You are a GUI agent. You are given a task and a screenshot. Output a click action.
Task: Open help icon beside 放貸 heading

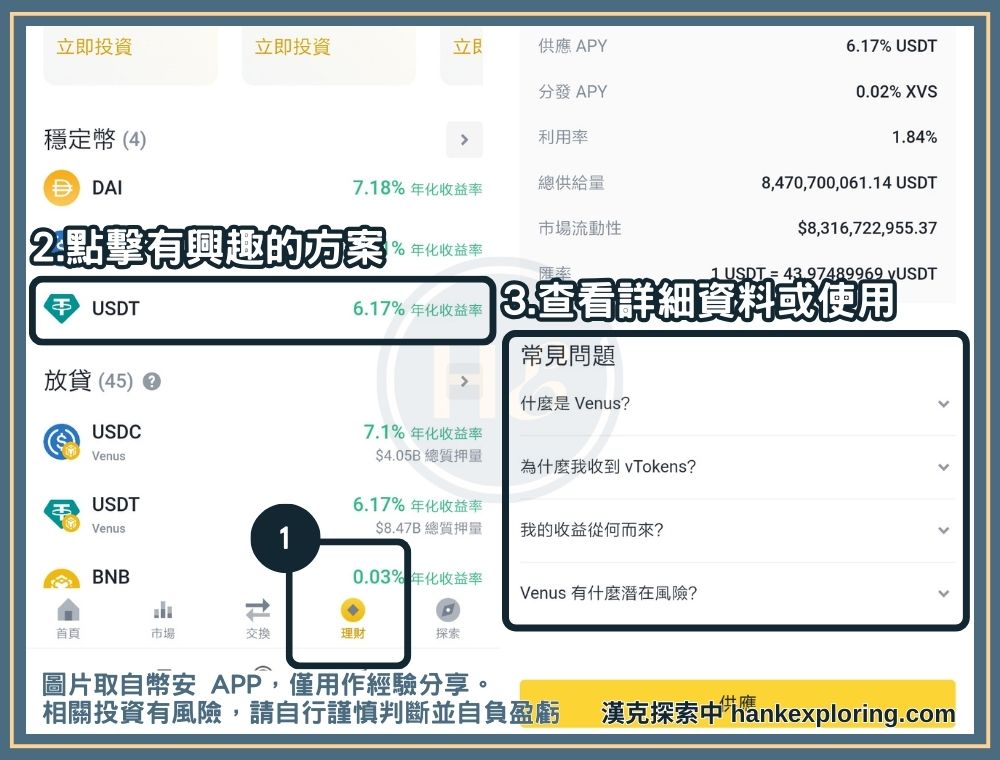[x=152, y=382]
